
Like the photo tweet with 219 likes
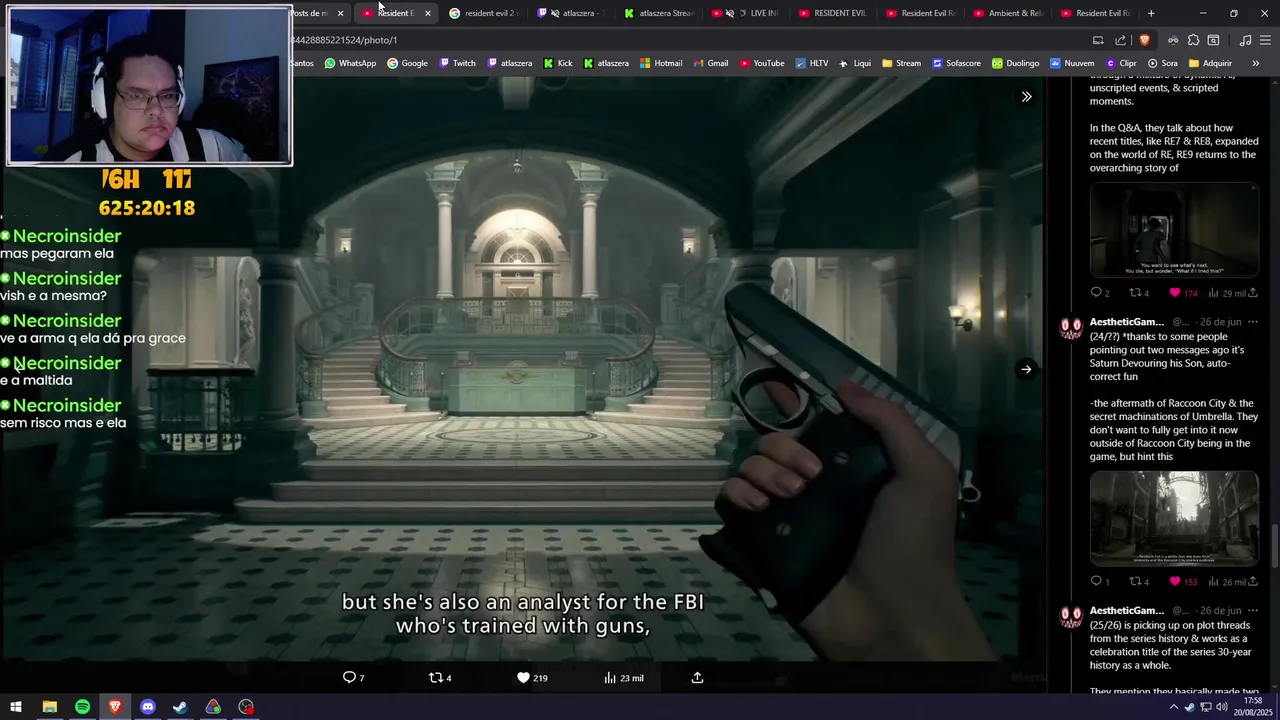[531, 678]
